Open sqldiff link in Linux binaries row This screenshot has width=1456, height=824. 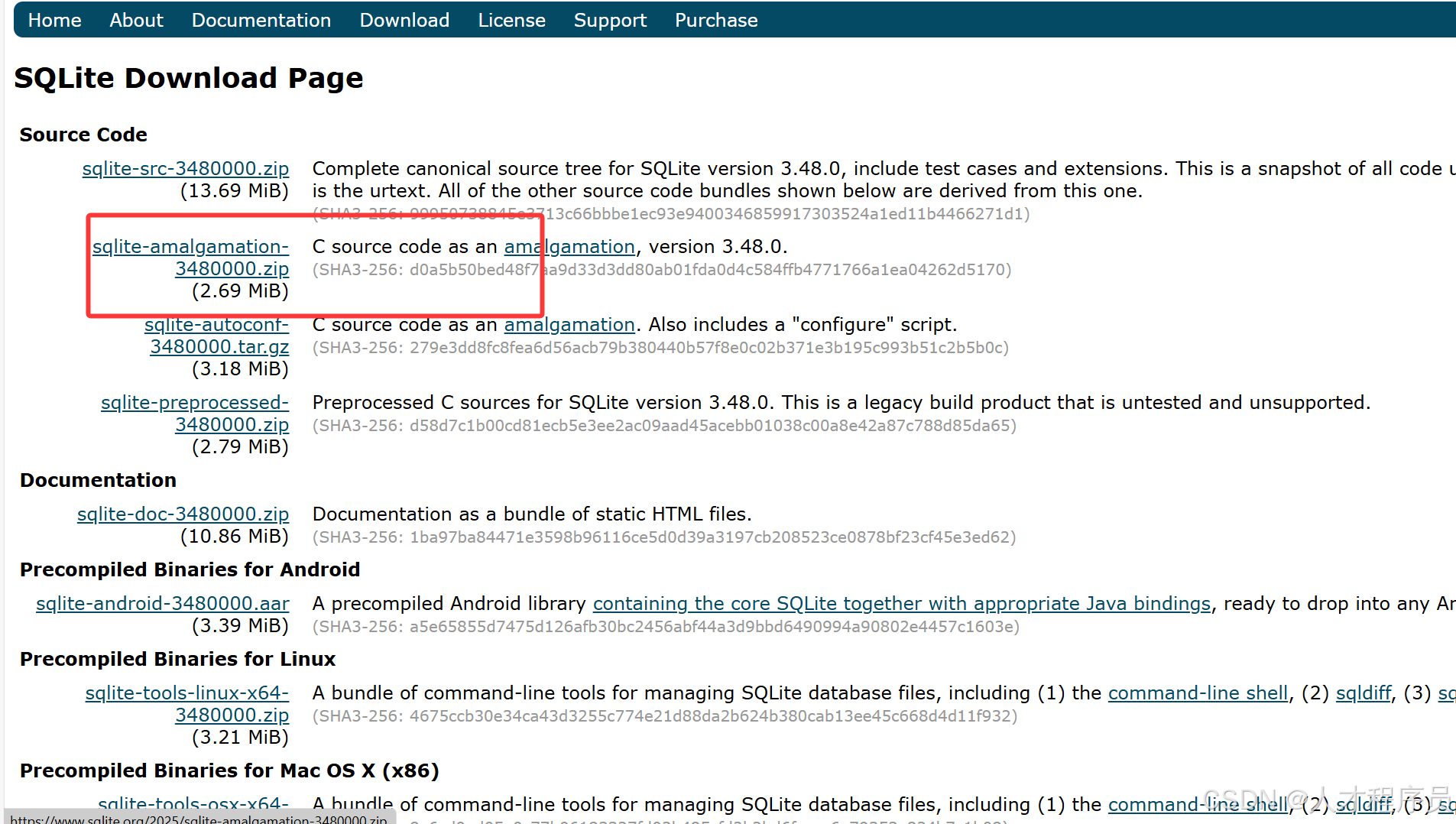point(1364,693)
